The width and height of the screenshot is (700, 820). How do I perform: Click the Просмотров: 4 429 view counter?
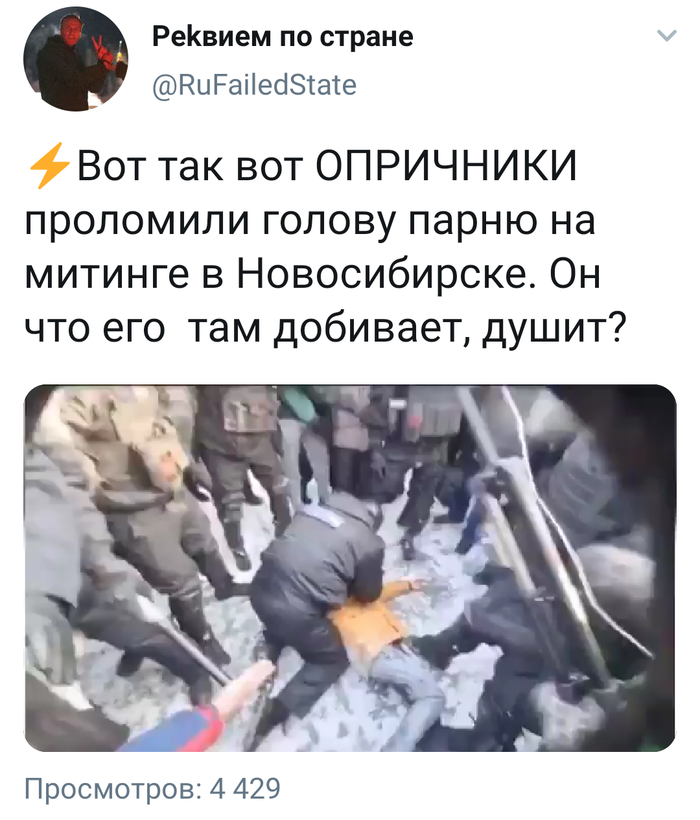[153, 789]
